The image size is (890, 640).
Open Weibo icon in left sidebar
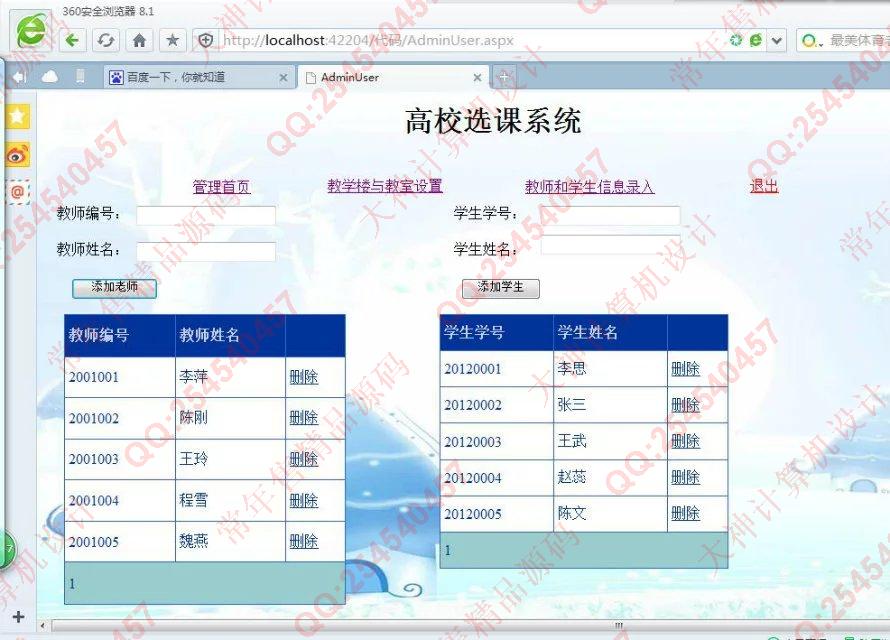pos(17,154)
